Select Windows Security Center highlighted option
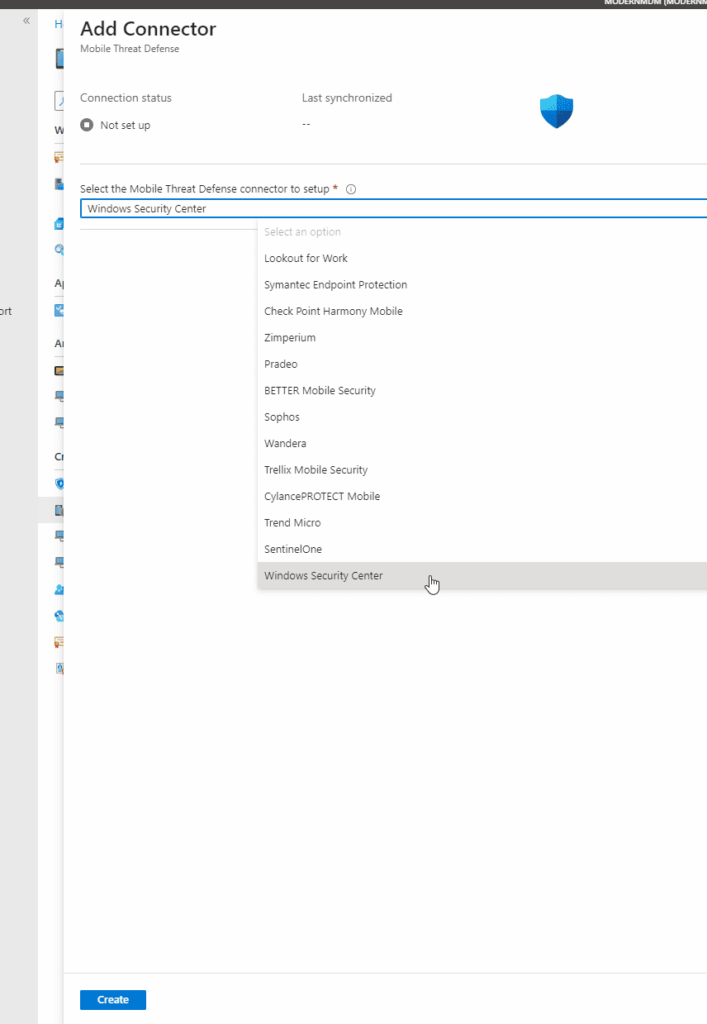707x1024 pixels. pos(323,576)
